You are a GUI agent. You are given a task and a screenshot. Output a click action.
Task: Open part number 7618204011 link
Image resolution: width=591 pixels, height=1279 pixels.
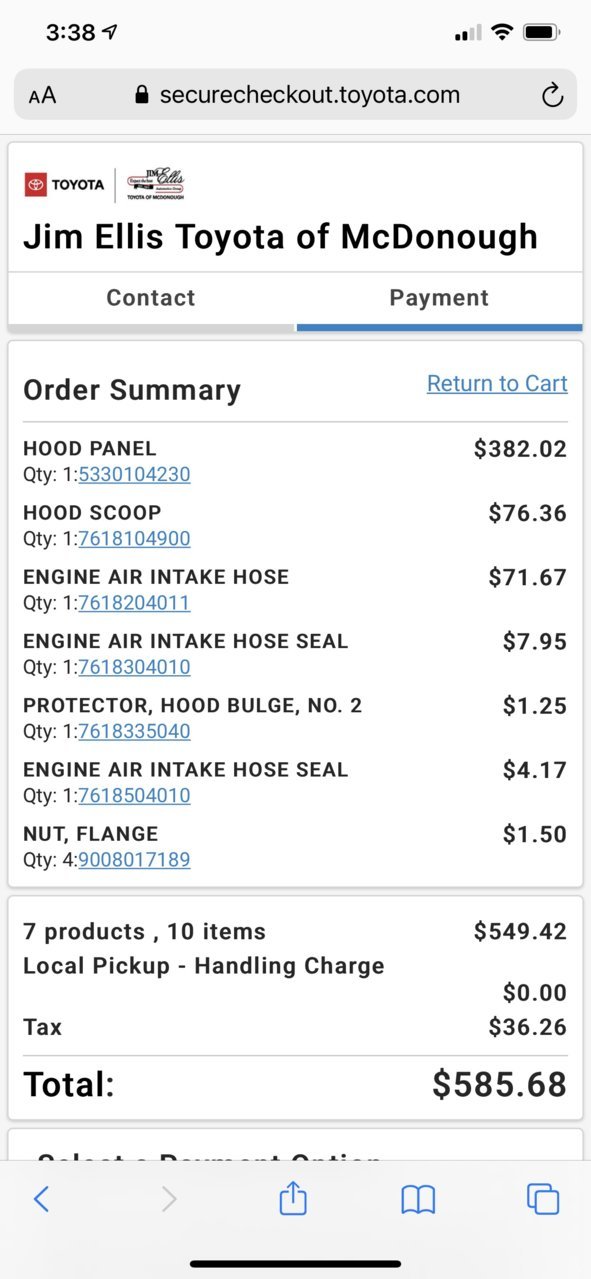(134, 602)
